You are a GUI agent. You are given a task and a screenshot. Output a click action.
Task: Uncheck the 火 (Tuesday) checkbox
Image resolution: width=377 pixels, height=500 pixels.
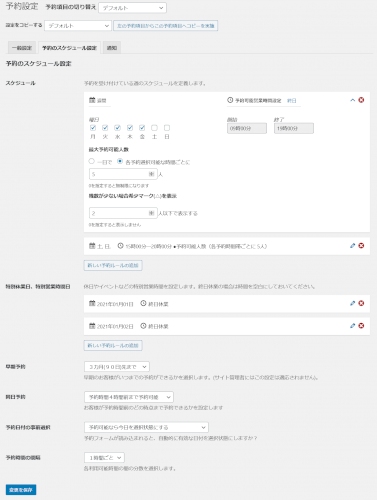[x=105, y=128]
